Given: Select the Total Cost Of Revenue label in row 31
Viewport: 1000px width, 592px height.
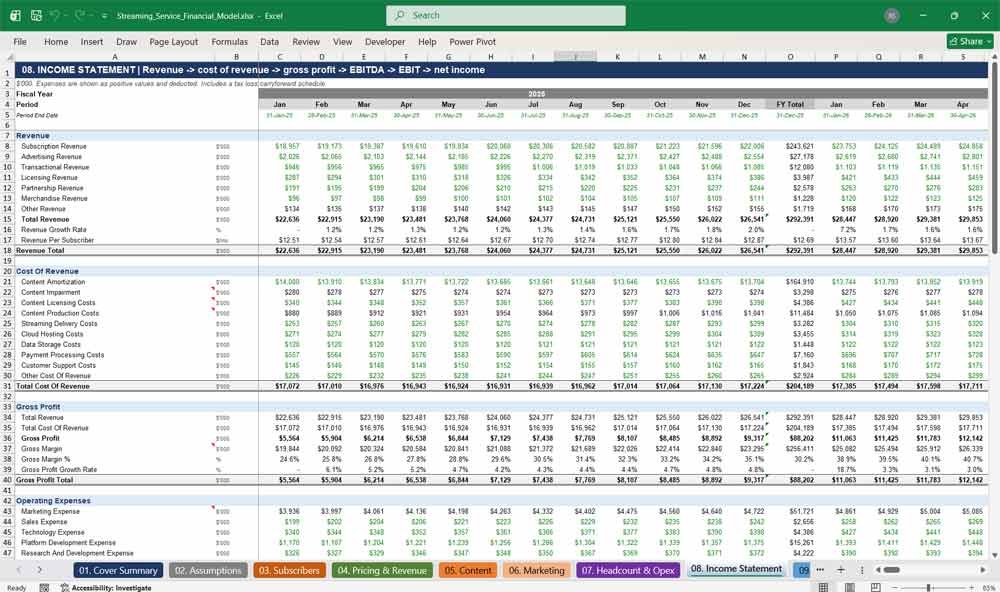Looking at the screenshot, I should pos(52,386).
